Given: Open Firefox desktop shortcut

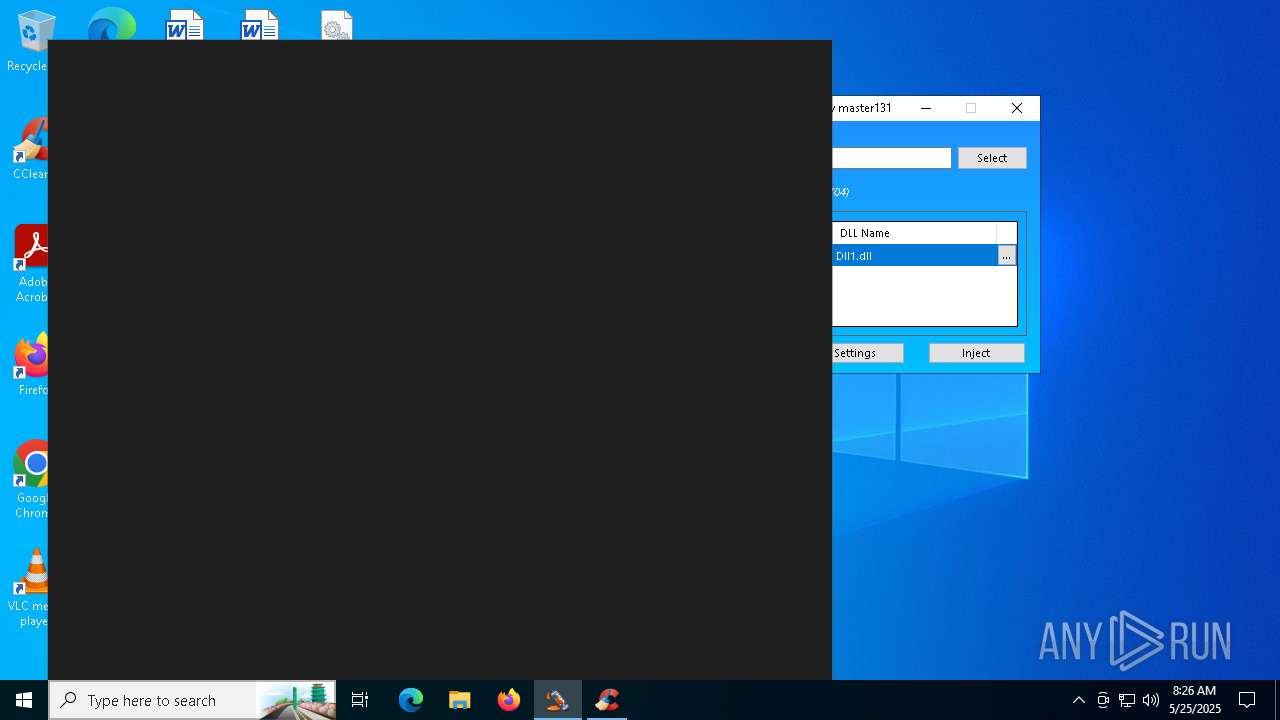Looking at the screenshot, I should click(x=31, y=365).
